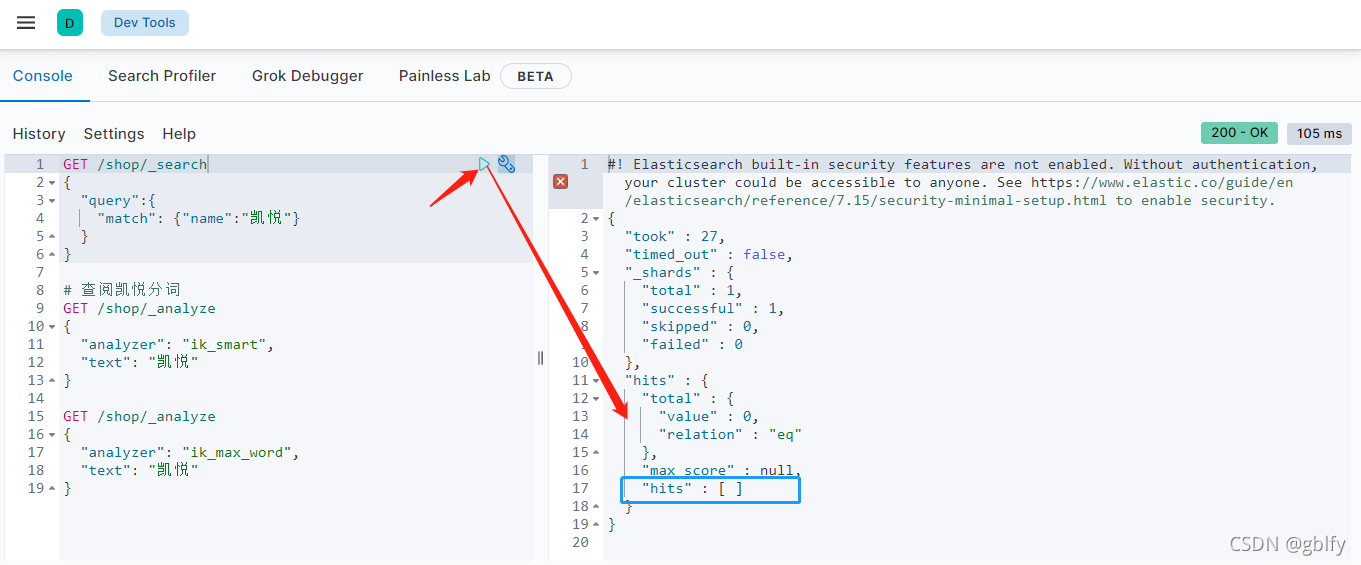The image size is (1361, 565).
Task: Open the Search Profiler tab
Action: [x=162, y=76]
